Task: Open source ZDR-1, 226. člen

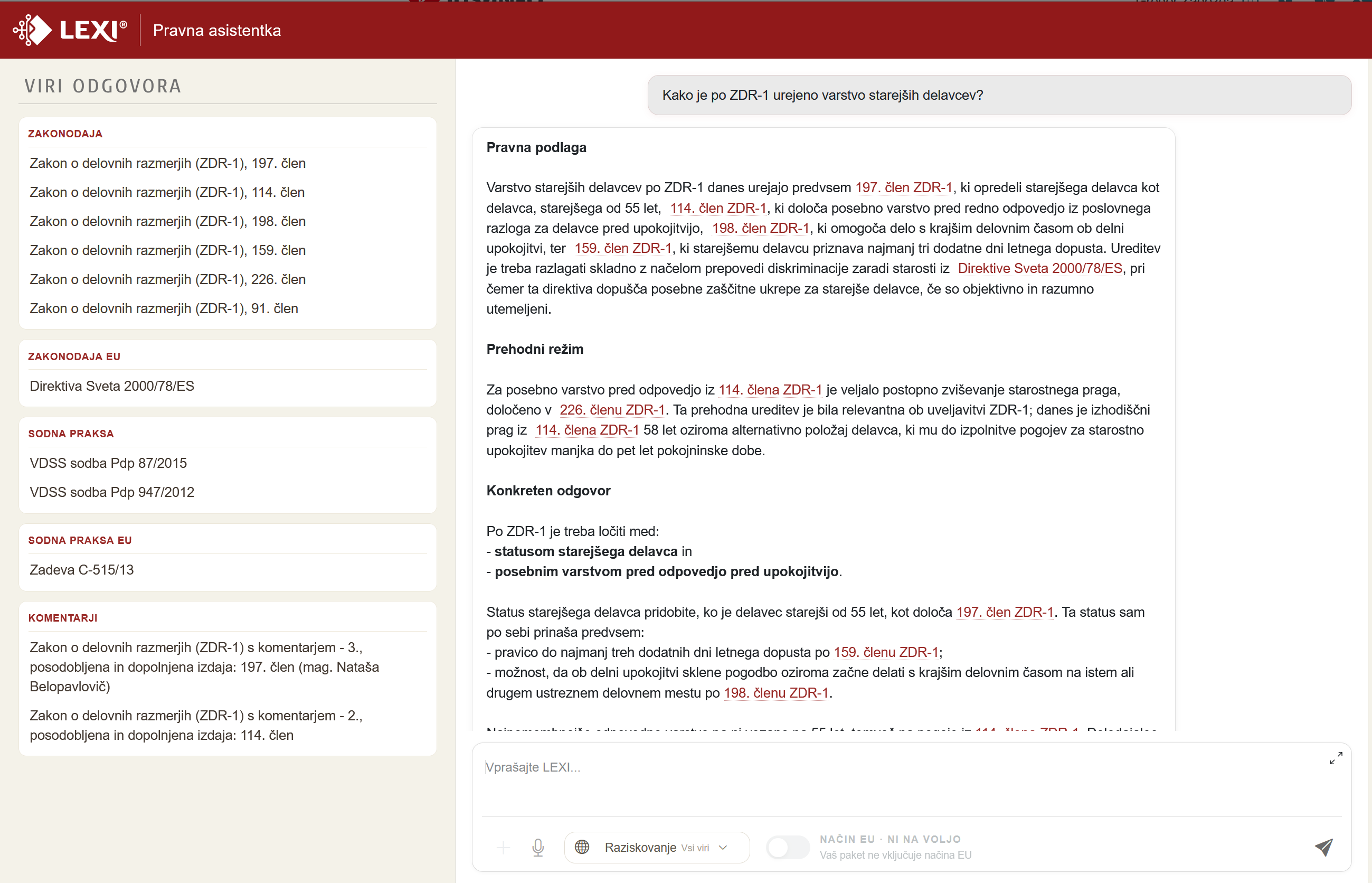Action: [x=167, y=279]
